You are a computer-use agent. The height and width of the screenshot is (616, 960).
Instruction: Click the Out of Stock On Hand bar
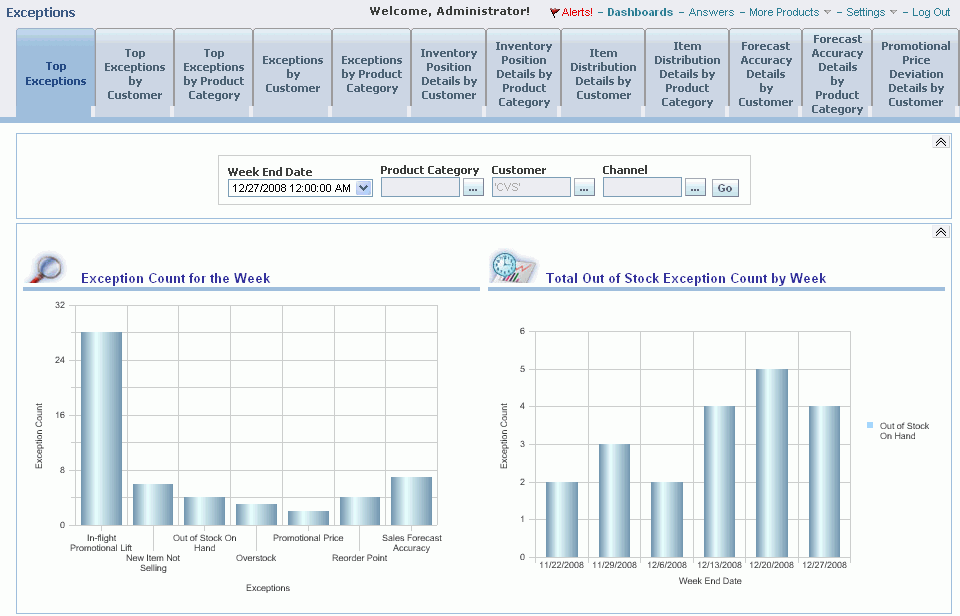[204, 511]
